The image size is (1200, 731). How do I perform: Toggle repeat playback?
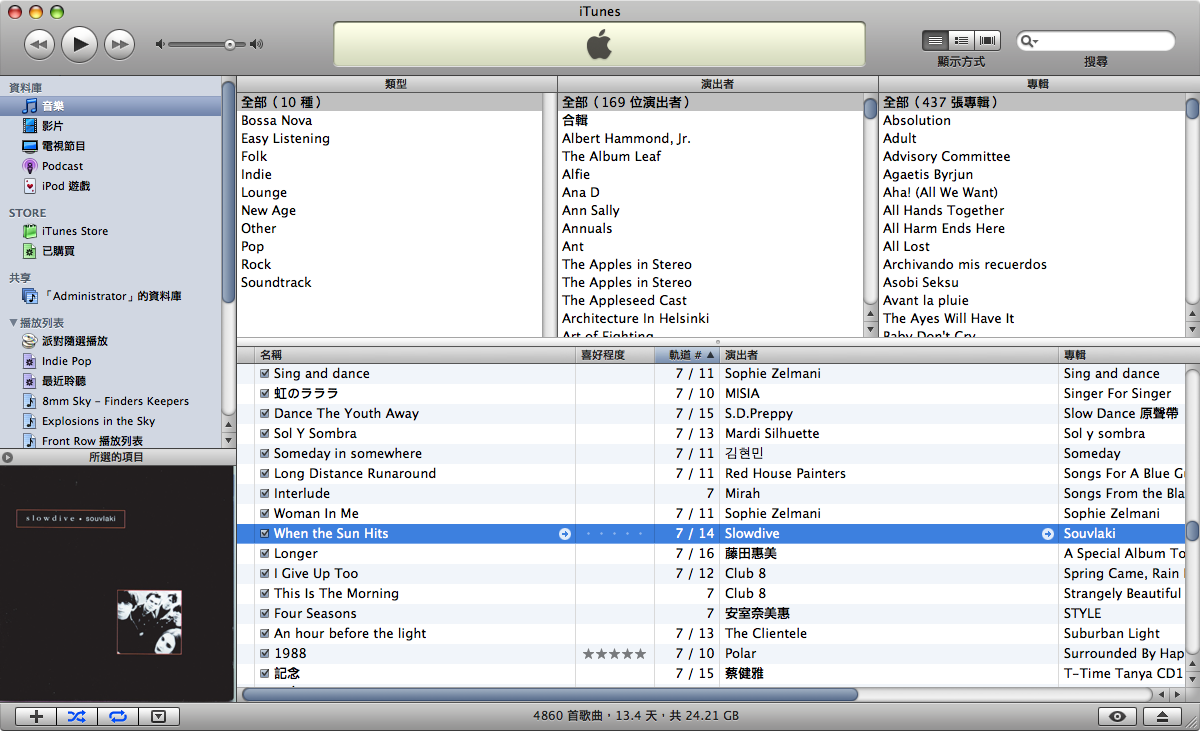[118, 716]
